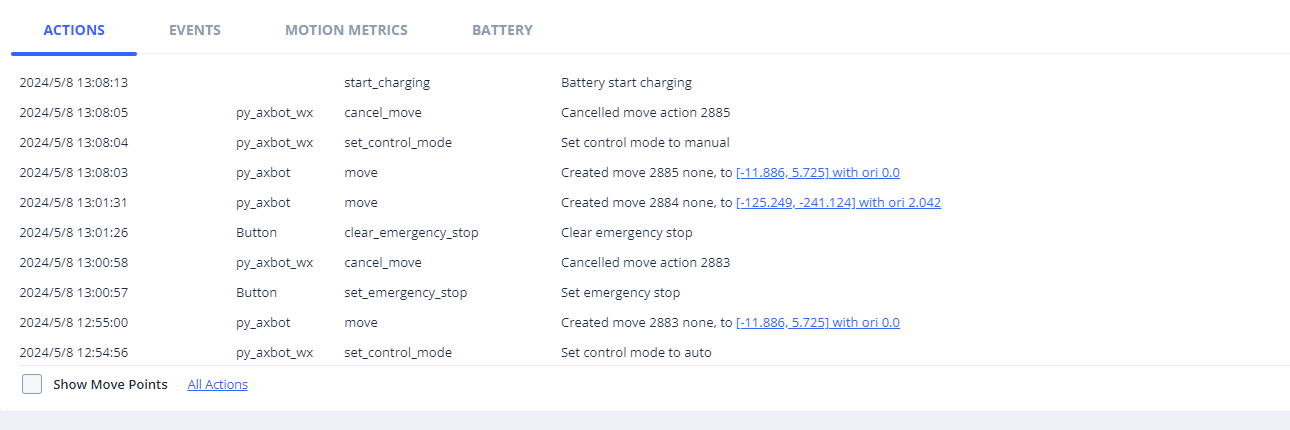Enable the Show Move Points checkbox
Screen dimensions: 1290x430
pos(32,384)
